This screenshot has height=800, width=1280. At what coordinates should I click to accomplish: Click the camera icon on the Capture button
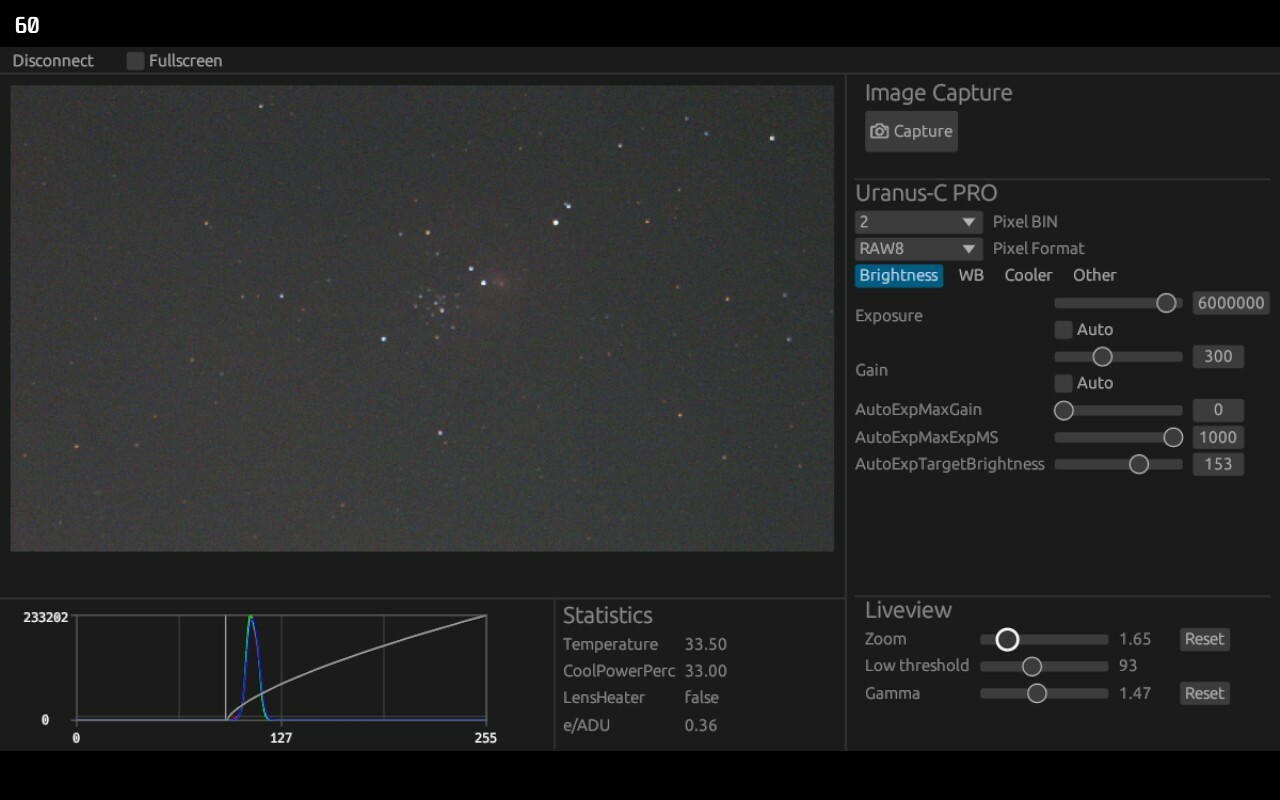[879, 131]
